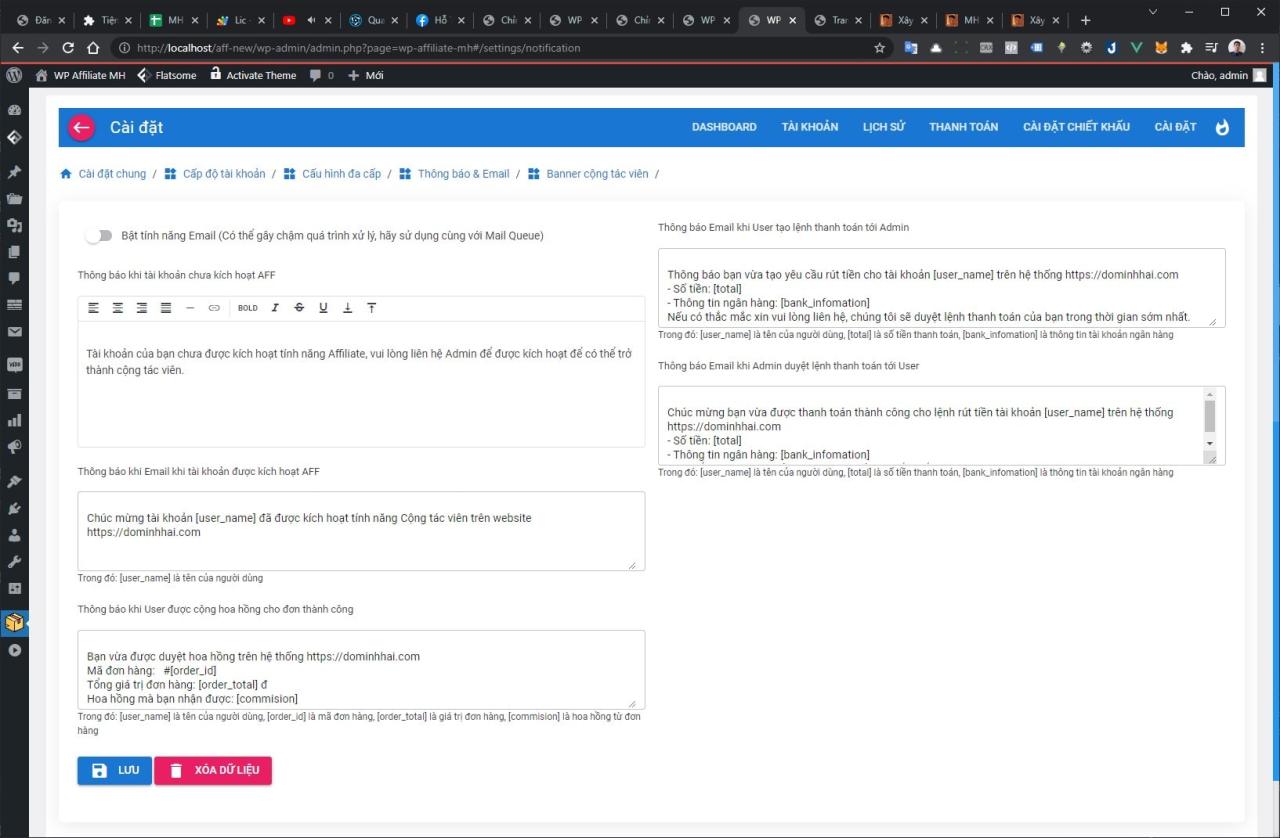Align text center in the notification editor
This screenshot has height=838, width=1280.
tap(117, 307)
